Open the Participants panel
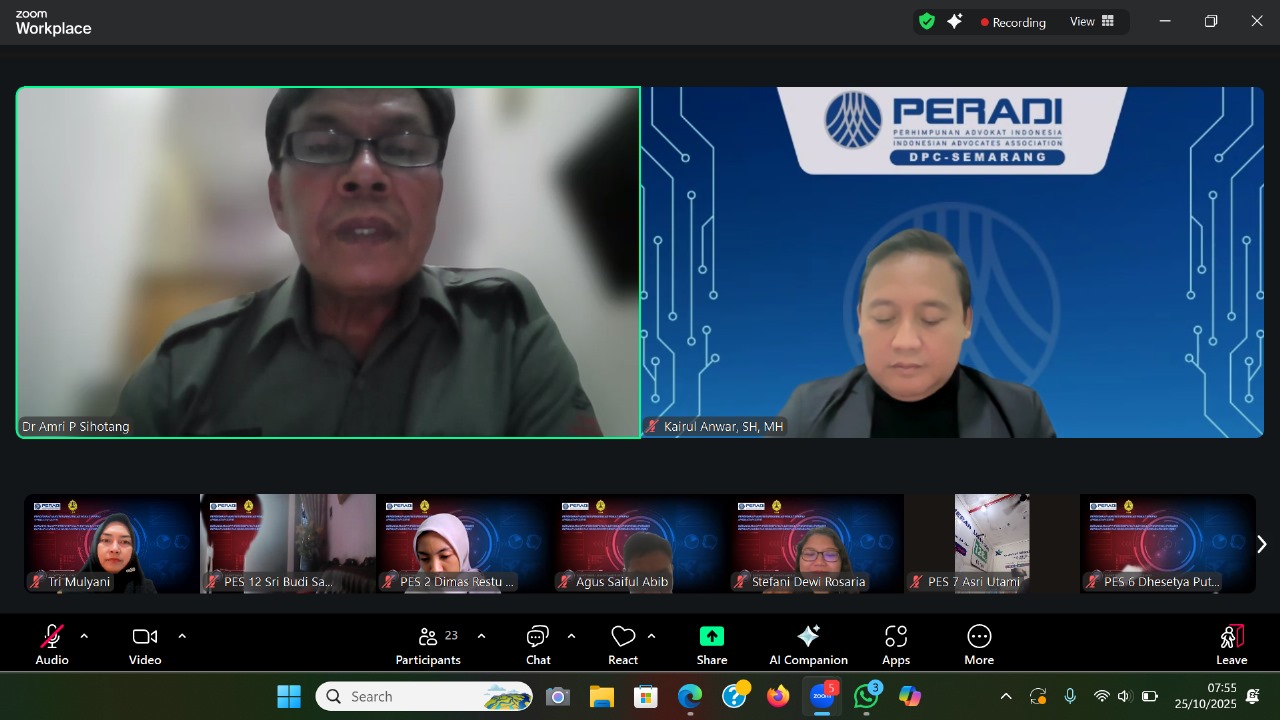 coord(428,644)
